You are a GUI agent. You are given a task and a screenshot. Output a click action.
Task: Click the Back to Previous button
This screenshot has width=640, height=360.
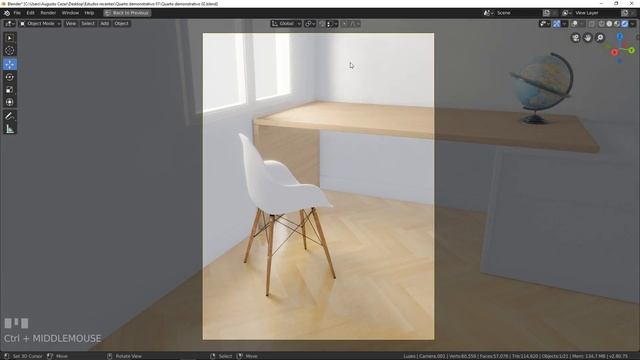pyautogui.click(x=127, y=13)
